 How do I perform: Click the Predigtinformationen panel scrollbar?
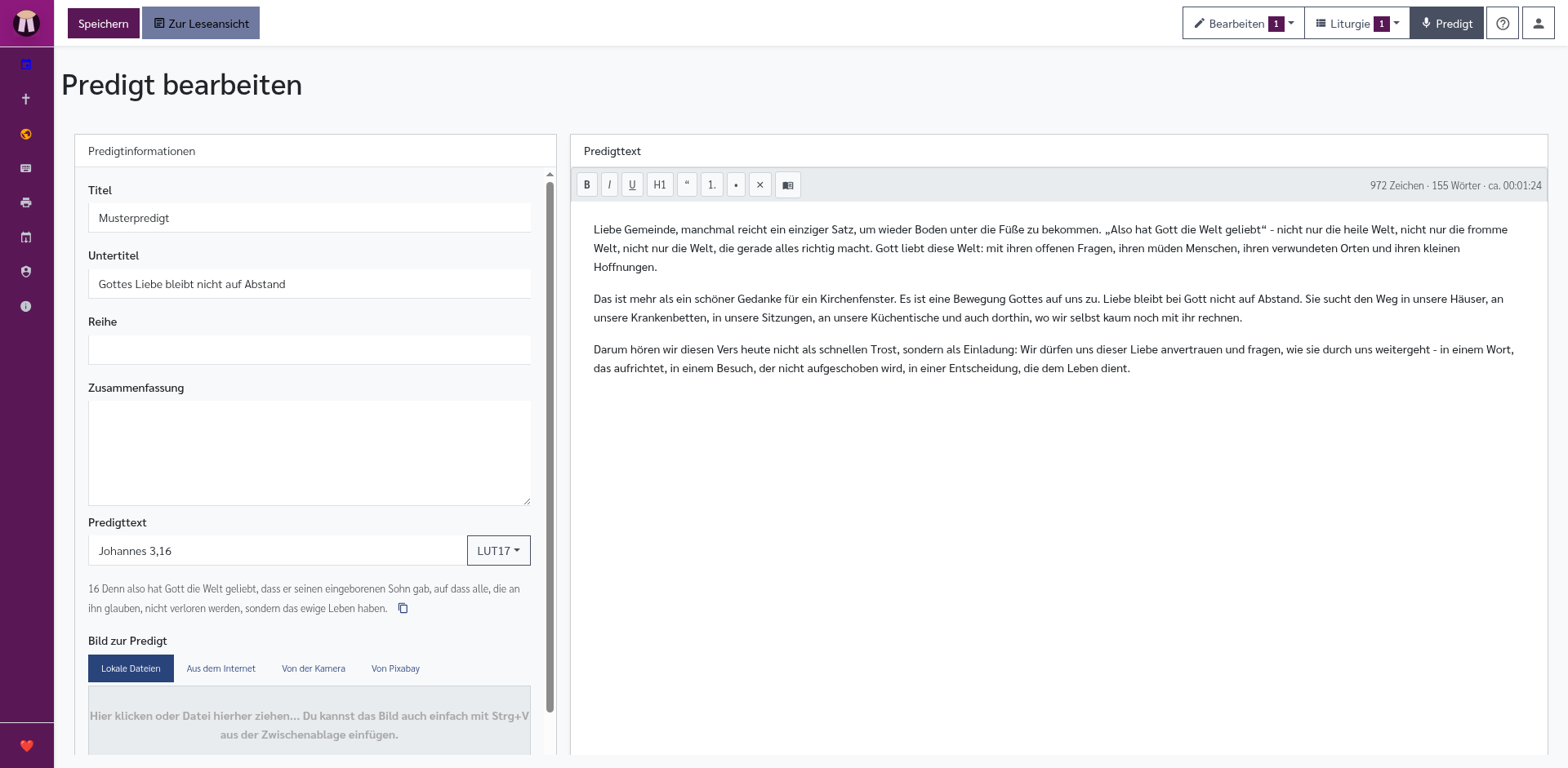tap(550, 446)
